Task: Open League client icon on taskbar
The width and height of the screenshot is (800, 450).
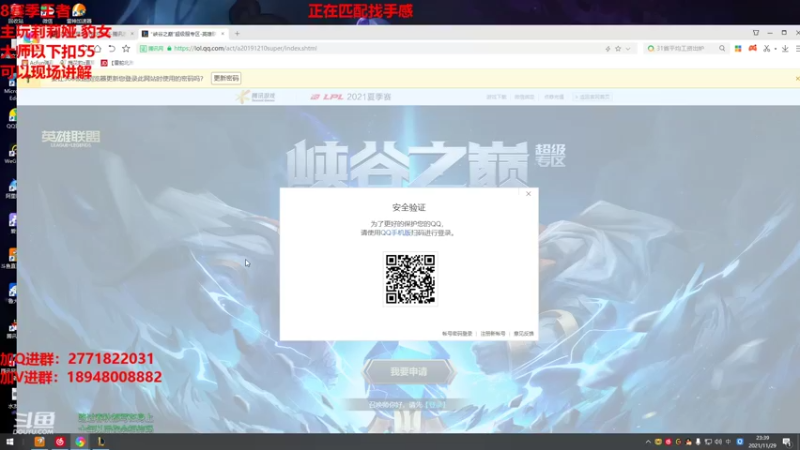Action: 101,442
